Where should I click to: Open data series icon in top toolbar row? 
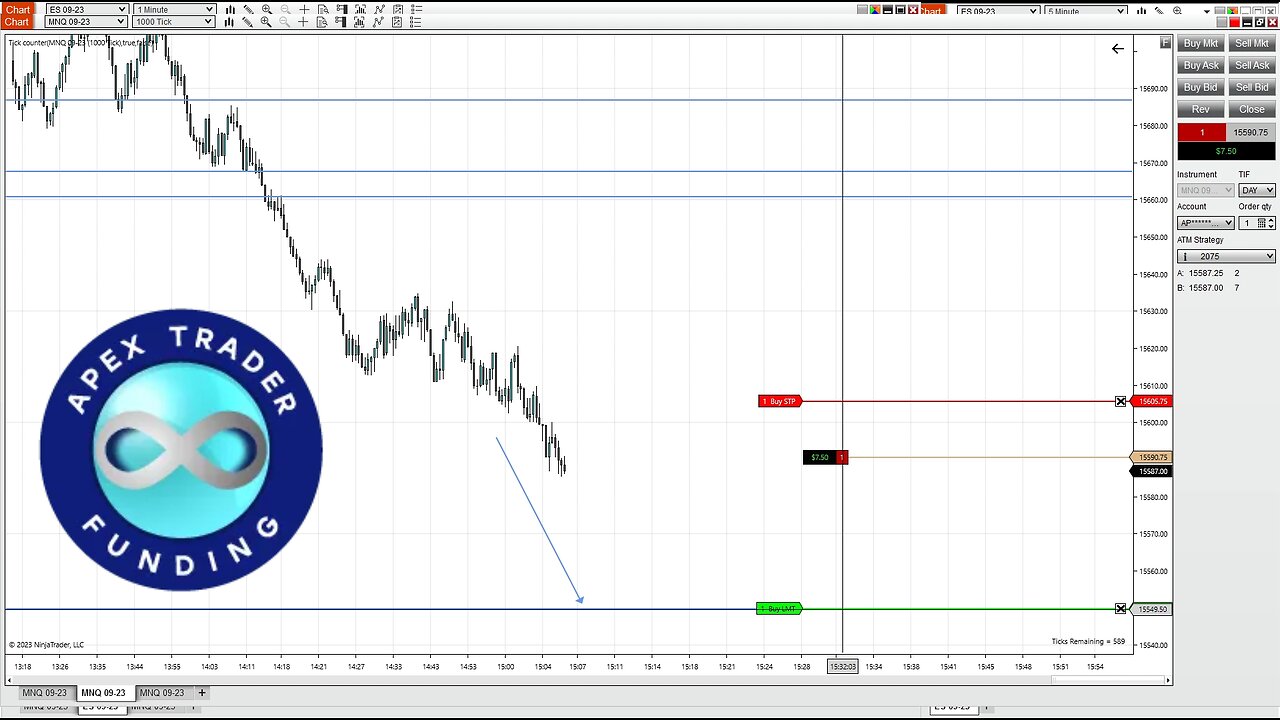pos(360,9)
